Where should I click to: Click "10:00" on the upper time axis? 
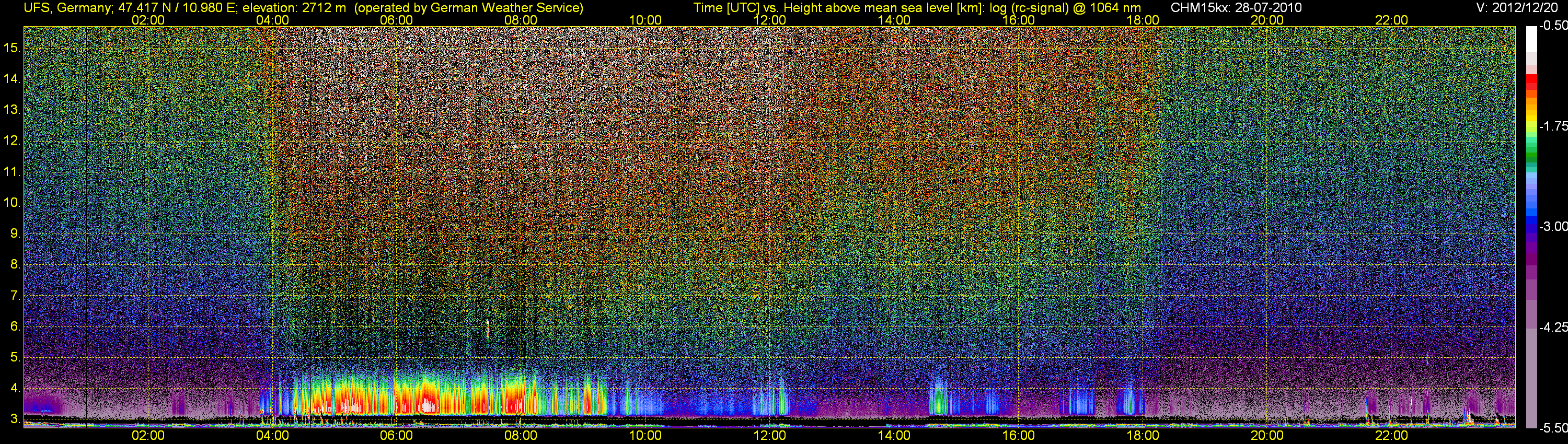point(645,20)
